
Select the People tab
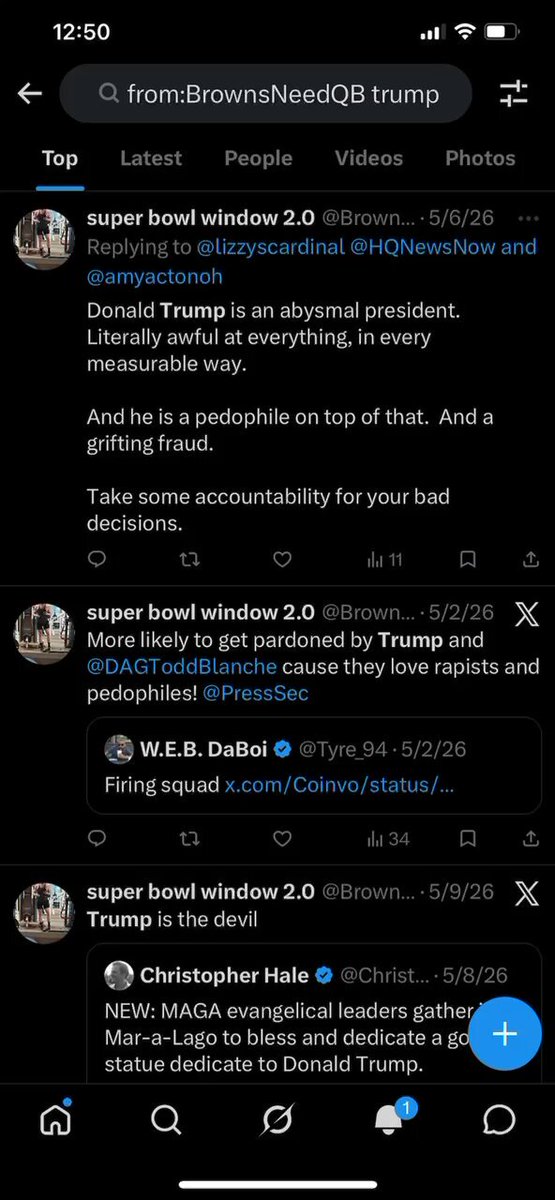[x=258, y=158]
